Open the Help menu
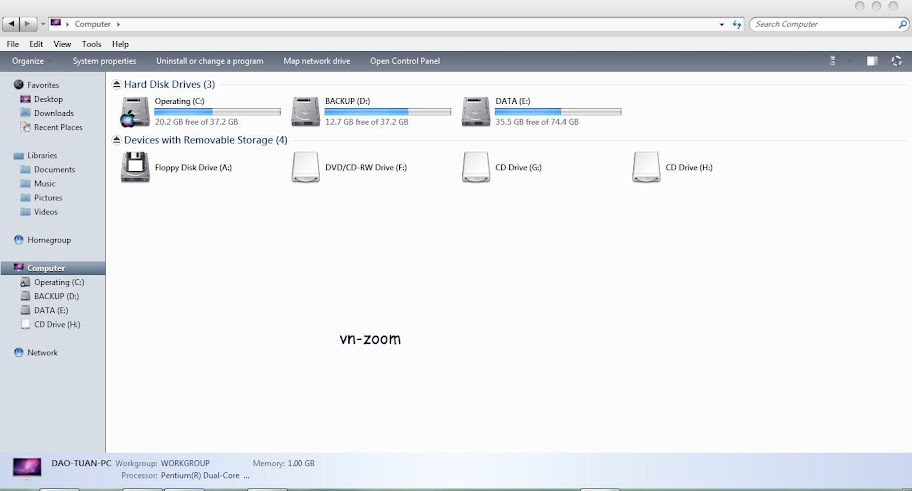Image resolution: width=912 pixels, height=491 pixels. [x=120, y=44]
